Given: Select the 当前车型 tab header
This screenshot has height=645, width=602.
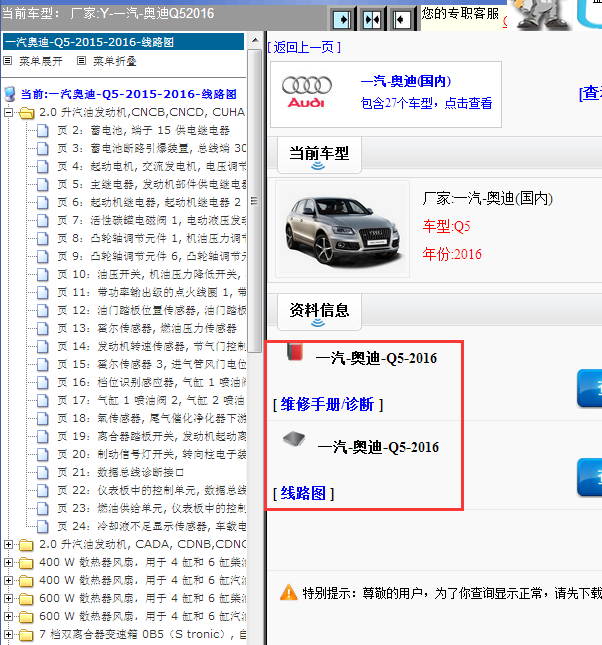Looking at the screenshot, I should tap(319, 155).
